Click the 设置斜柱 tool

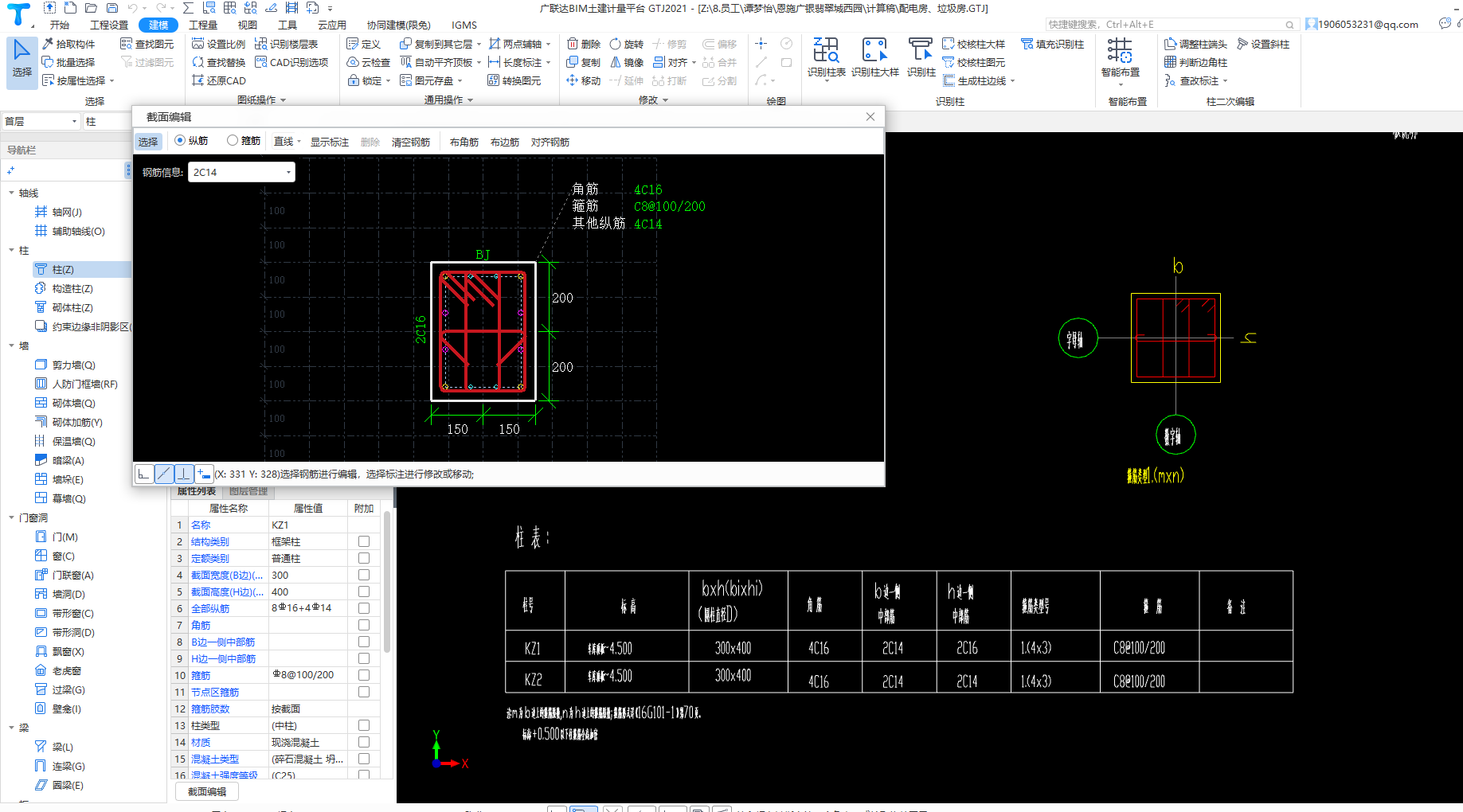click(x=1263, y=44)
